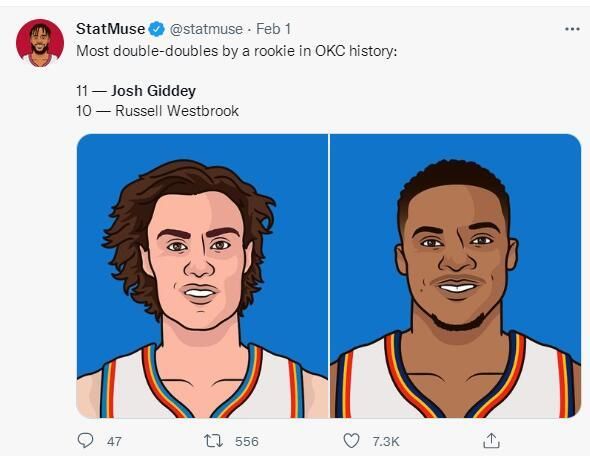Open the three-dot more options menu

[x=572, y=29]
